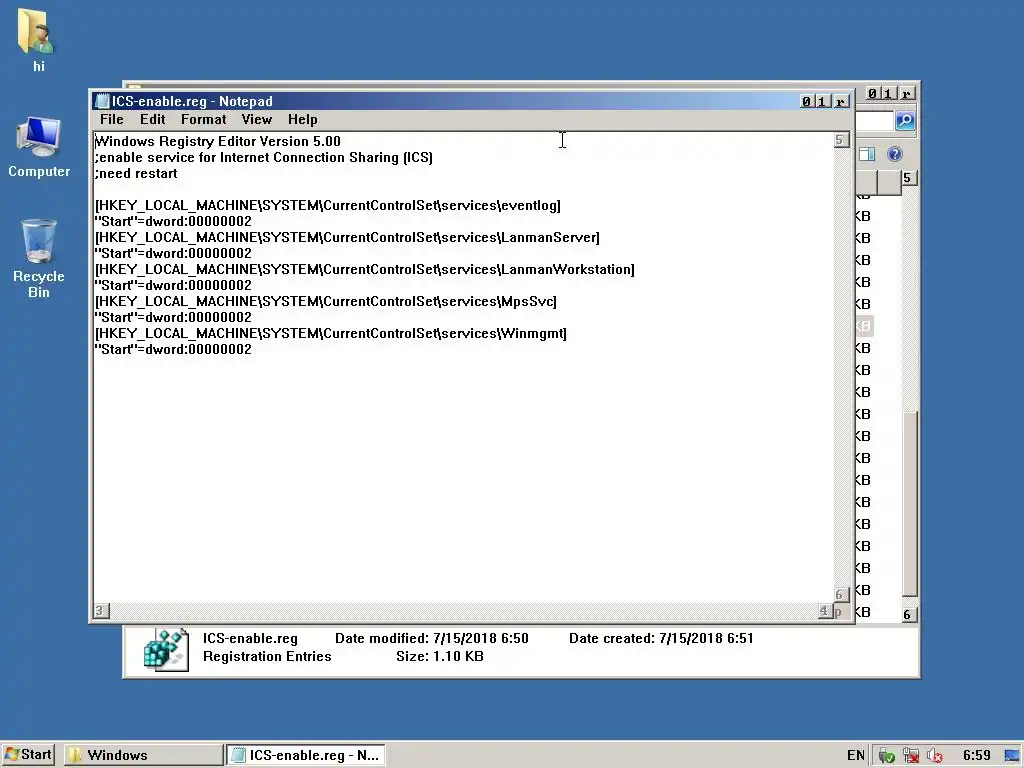The image size is (1024, 768).
Task: Click the registry key line ending in Winmgmt
Action: point(330,334)
